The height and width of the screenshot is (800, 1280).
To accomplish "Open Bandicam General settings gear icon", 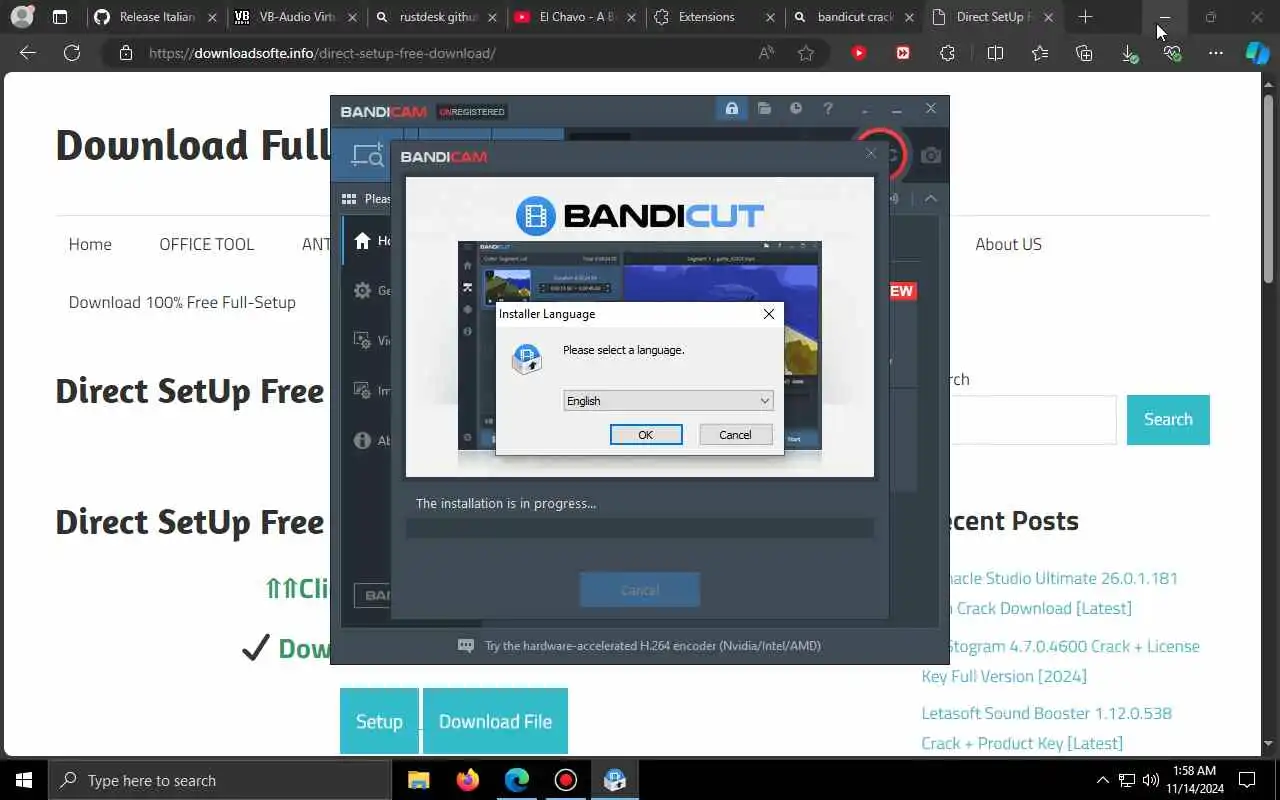I will [x=362, y=290].
